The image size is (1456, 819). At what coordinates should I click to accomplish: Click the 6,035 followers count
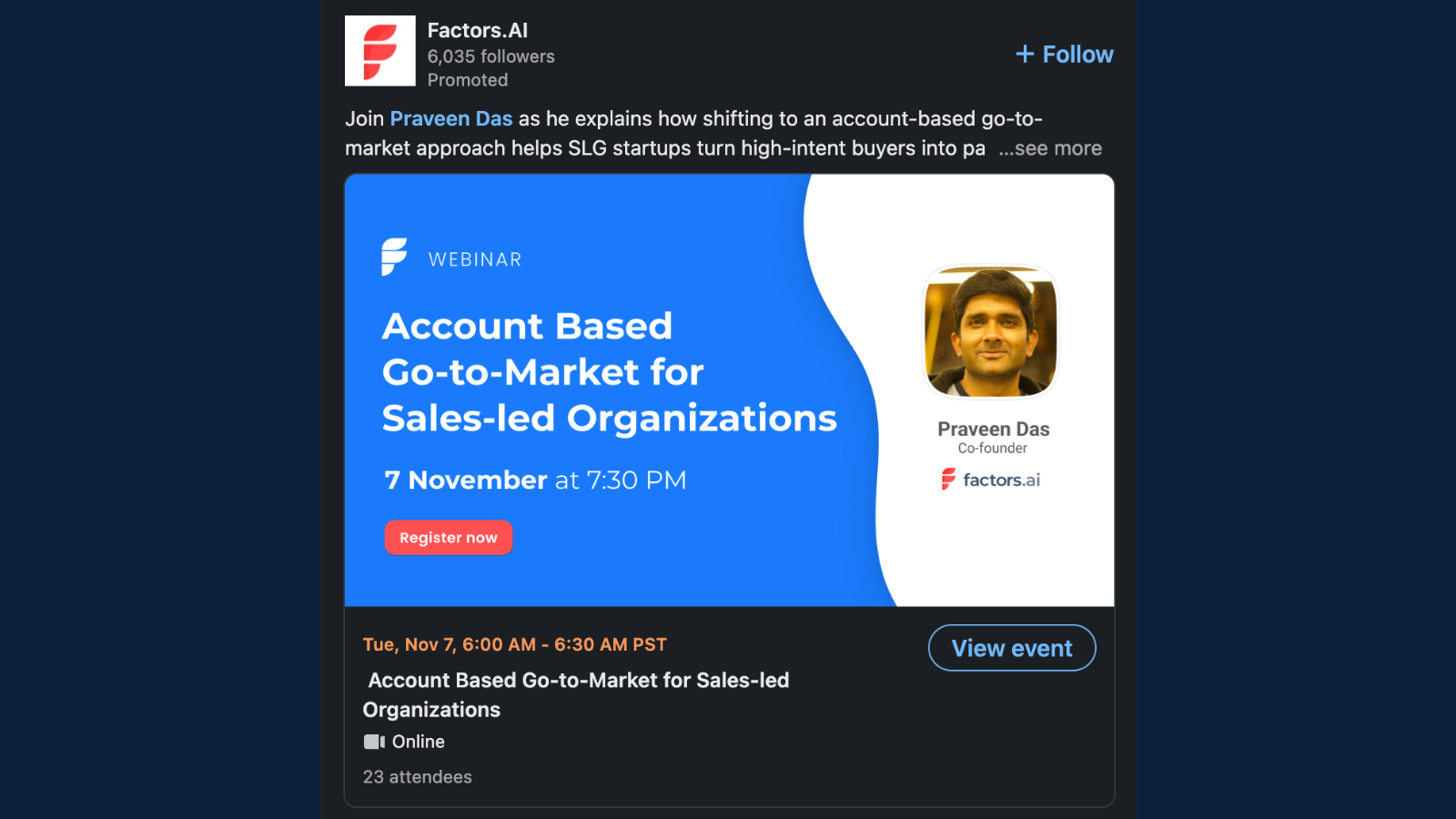point(491,56)
